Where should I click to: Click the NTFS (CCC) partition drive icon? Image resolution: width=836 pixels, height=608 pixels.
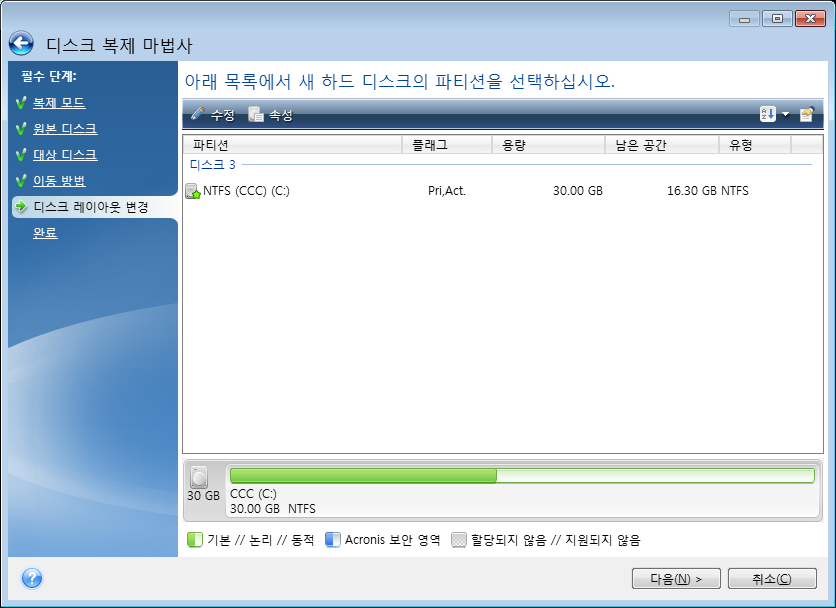[193, 191]
